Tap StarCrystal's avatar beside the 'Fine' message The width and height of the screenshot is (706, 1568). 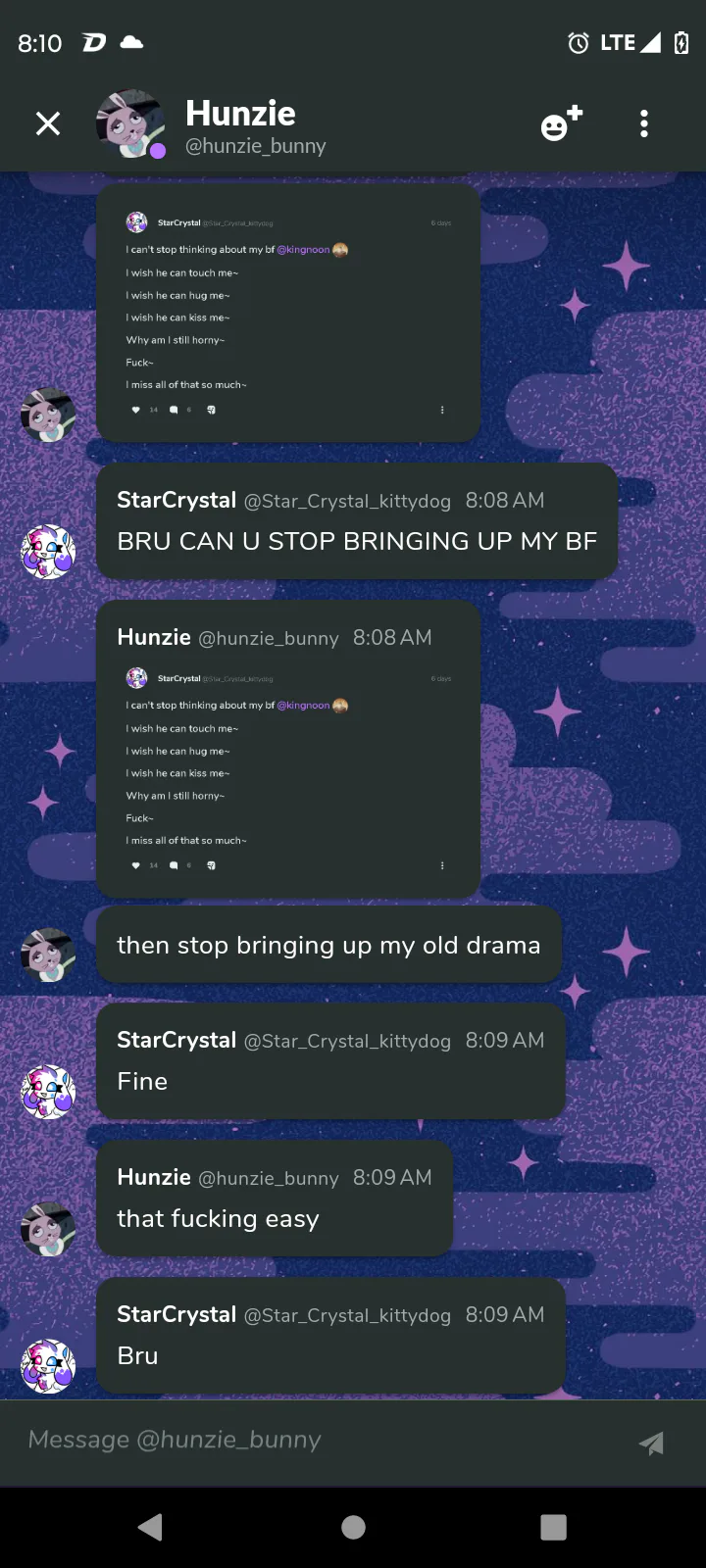tap(48, 1091)
